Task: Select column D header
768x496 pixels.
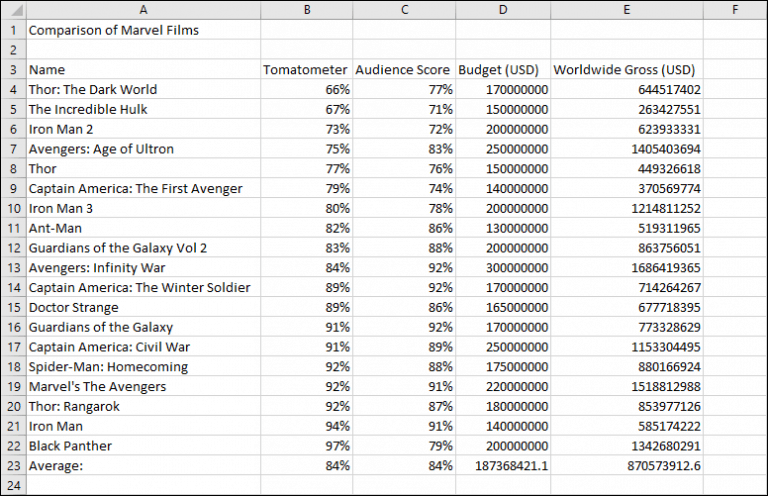Action: [x=503, y=10]
